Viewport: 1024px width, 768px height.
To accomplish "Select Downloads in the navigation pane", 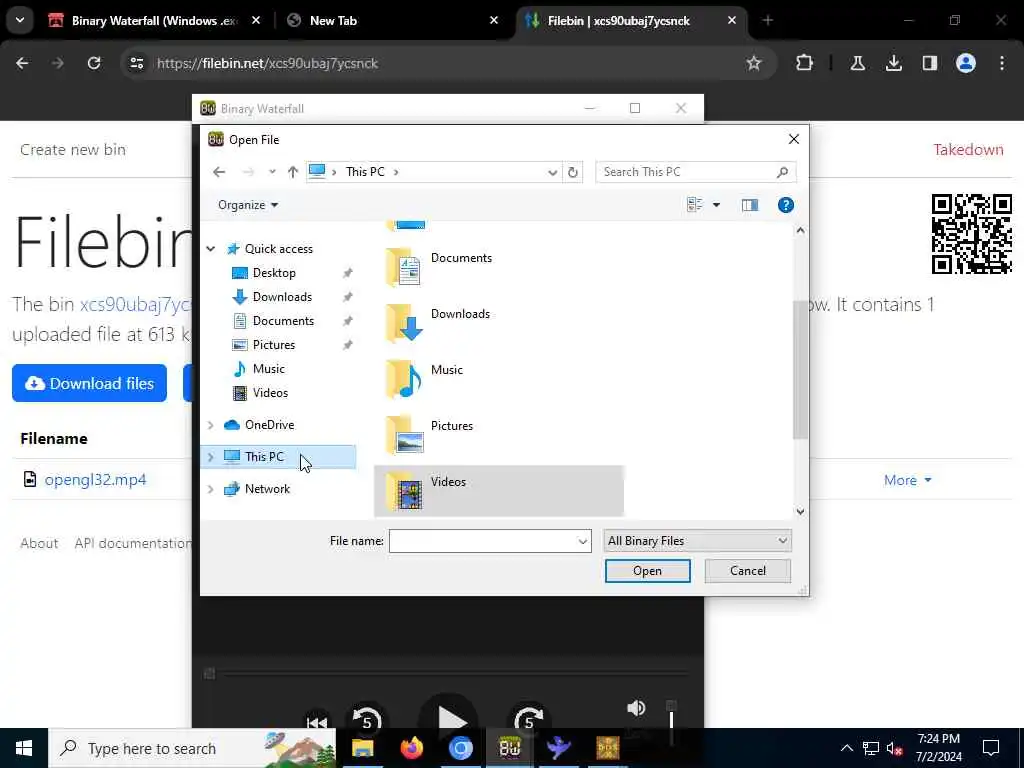I will (x=282, y=297).
